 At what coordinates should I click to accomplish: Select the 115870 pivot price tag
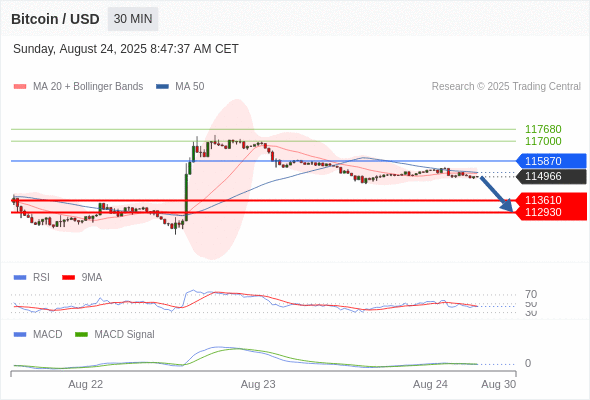(x=551, y=161)
